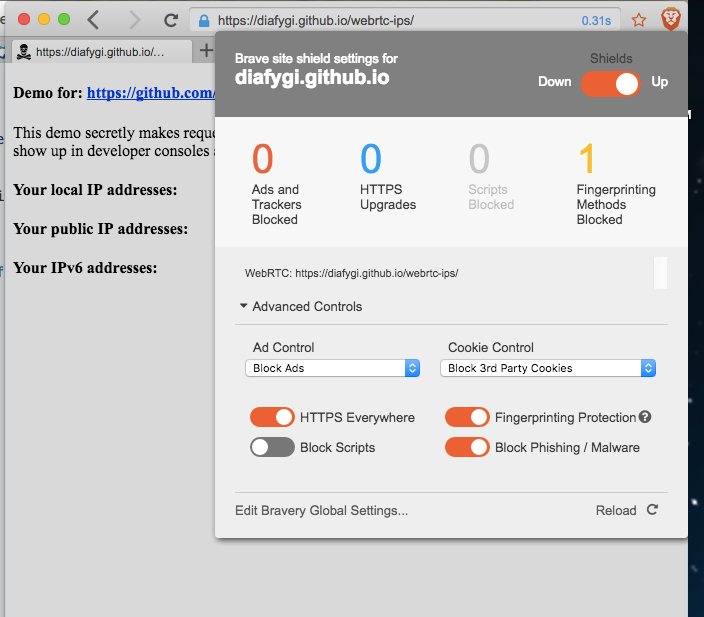Disable Fingerprinting Protection switch

pos(467,417)
